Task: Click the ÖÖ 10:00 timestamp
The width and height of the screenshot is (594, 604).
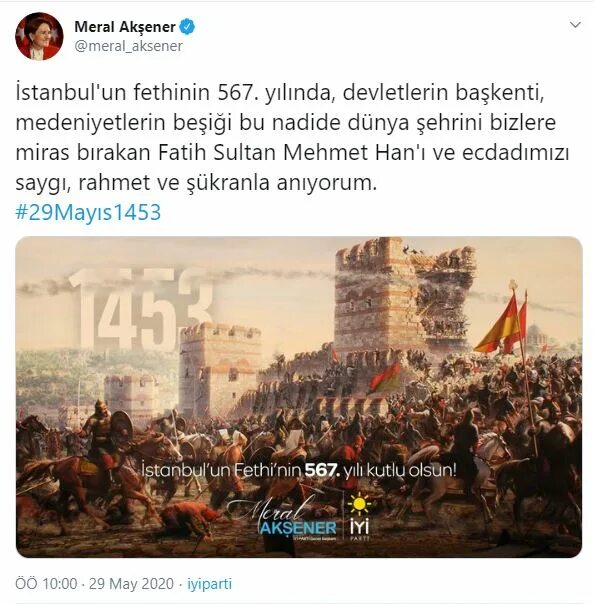Action: pos(46,584)
